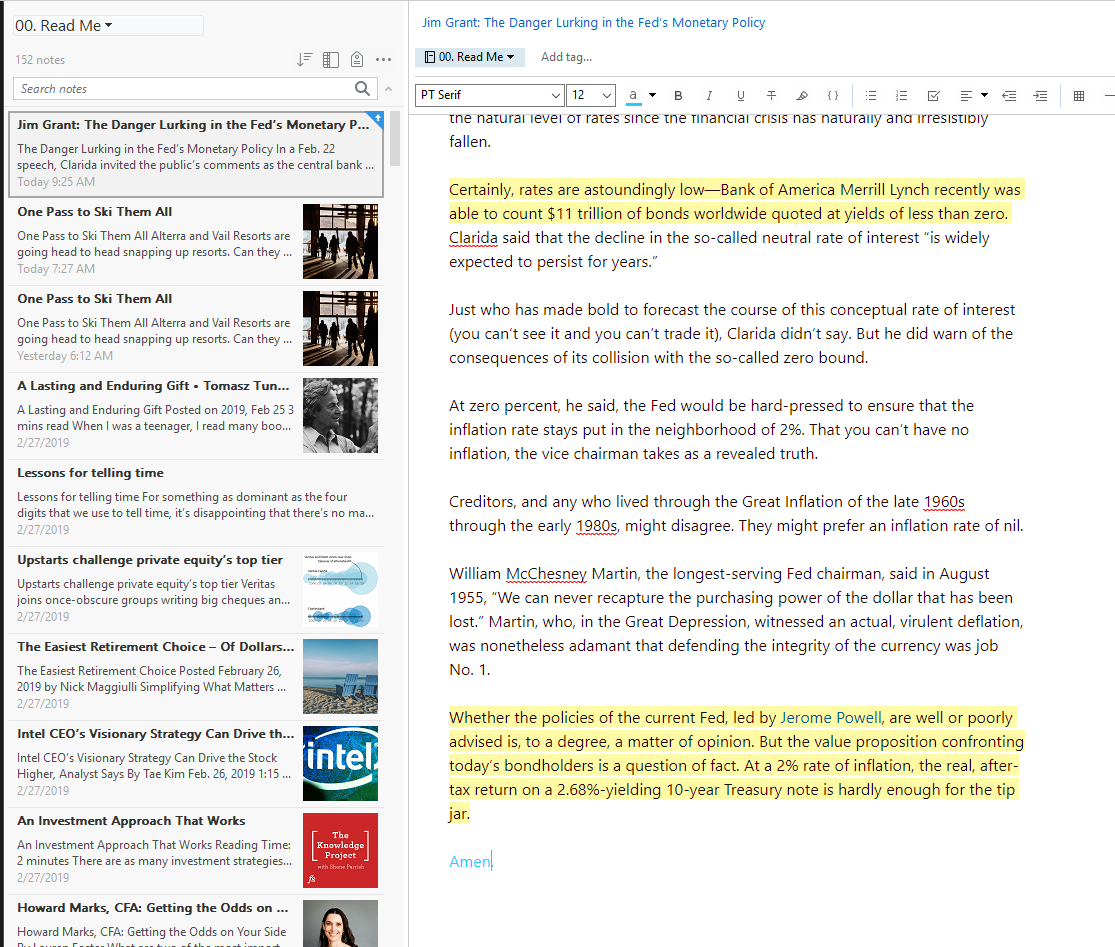Viewport: 1115px width, 947px height.
Task: Change the note's notebook from 00. Read Me
Action: pyautogui.click(x=469, y=57)
